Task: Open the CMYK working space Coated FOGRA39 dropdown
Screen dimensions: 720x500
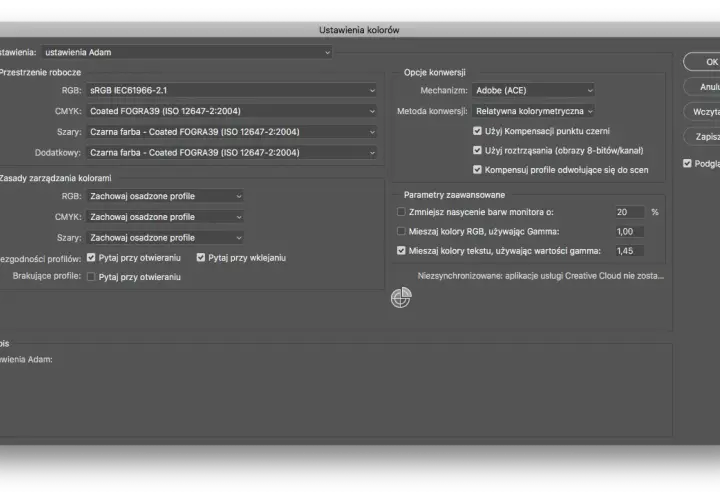Action: click(x=232, y=111)
